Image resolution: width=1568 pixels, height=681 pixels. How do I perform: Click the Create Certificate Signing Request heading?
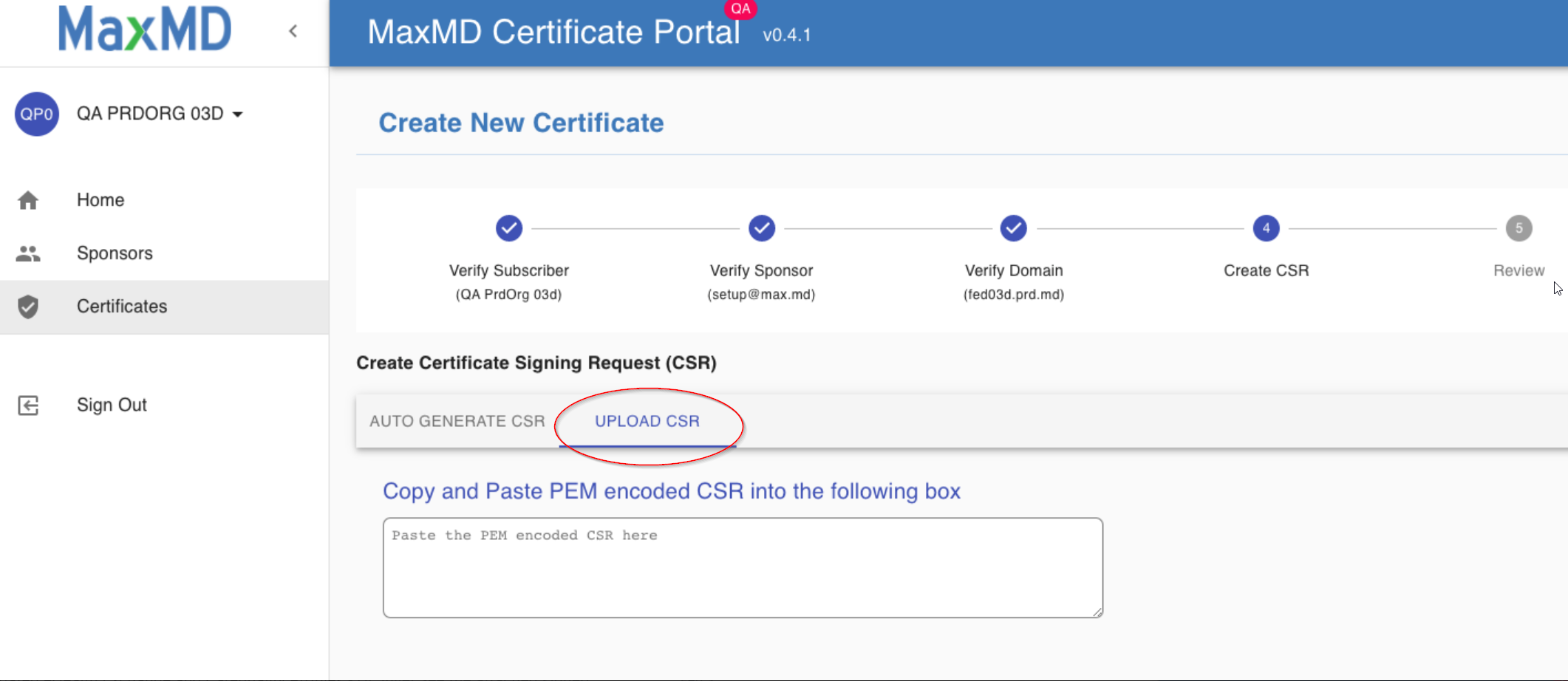[x=536, y=363]
